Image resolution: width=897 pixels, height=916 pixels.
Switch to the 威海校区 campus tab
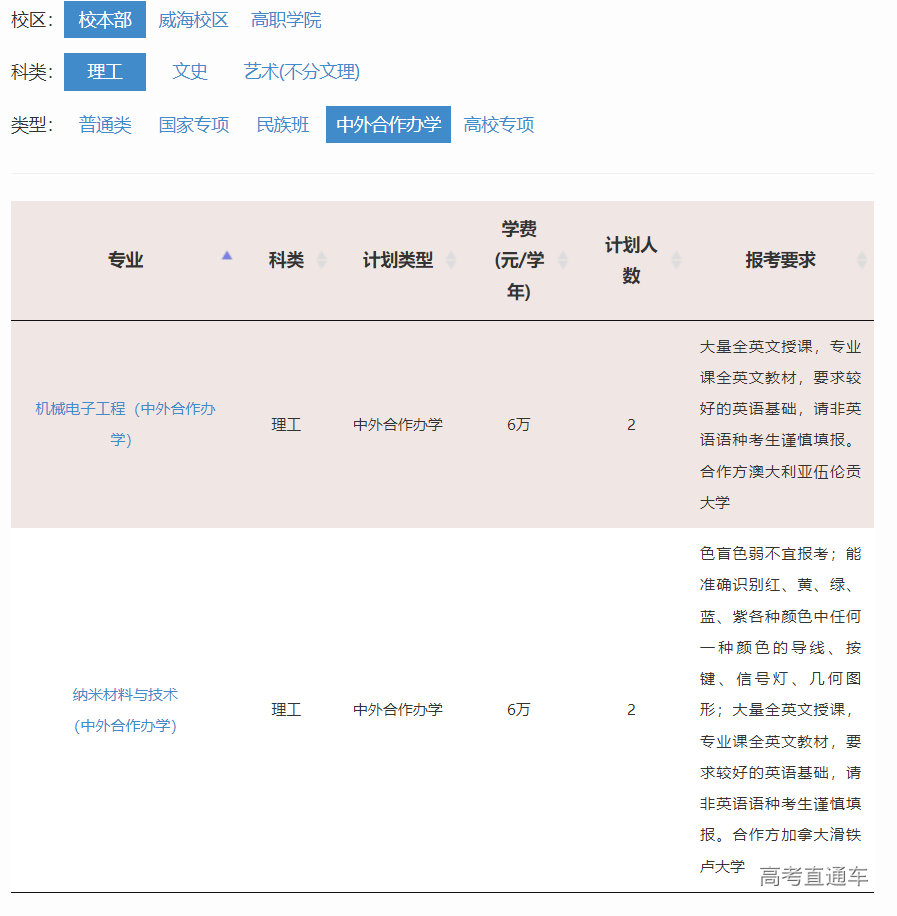tap(194, 20)
